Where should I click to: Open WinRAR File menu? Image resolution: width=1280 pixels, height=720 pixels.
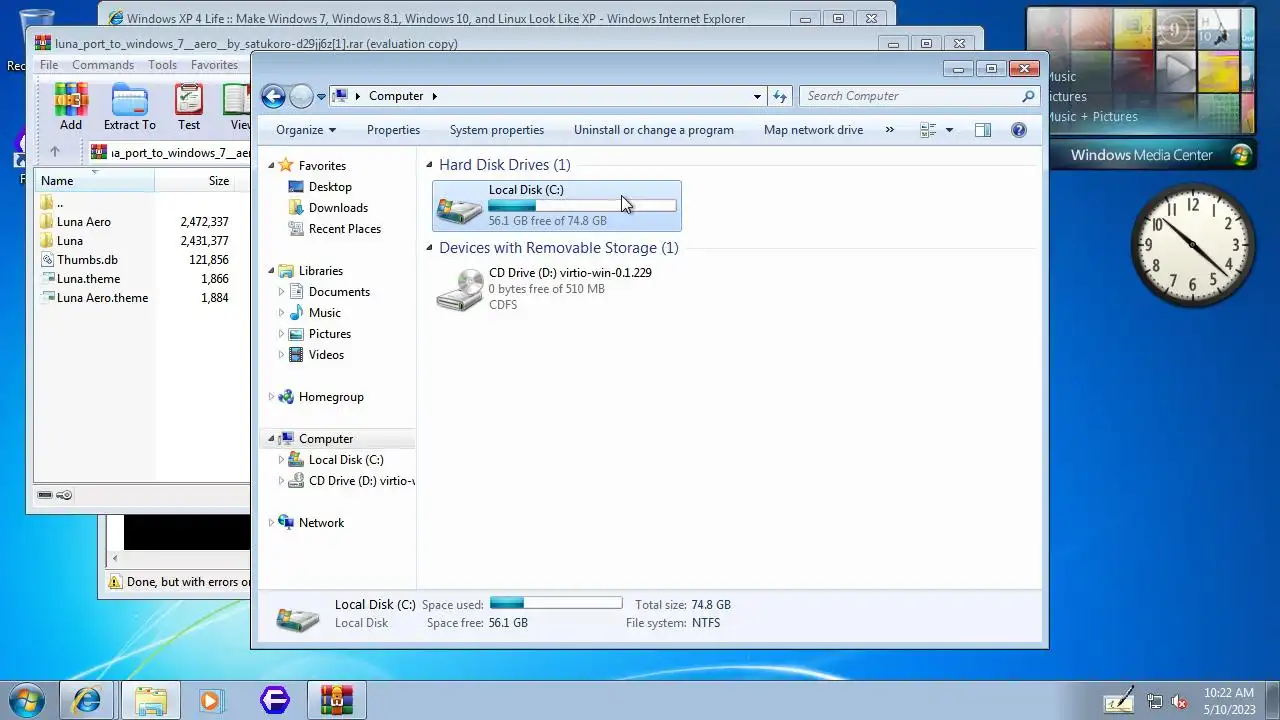coord(48,65)
